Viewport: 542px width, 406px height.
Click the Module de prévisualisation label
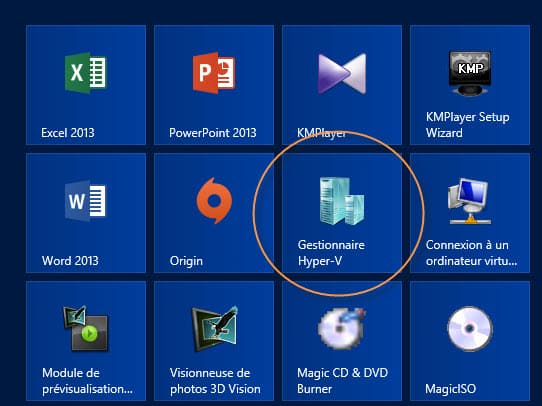click(x=87, y=381)
